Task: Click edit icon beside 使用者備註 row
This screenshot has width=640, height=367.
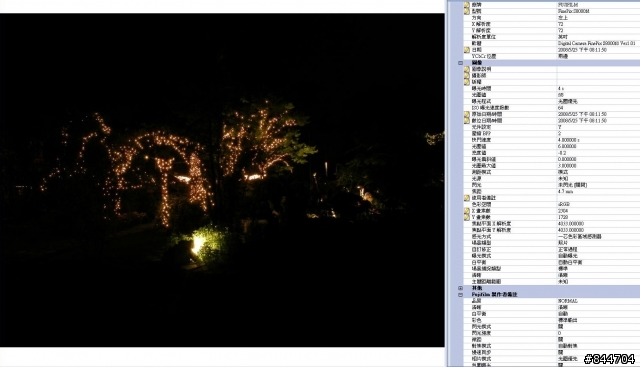Action: (467, 198)
